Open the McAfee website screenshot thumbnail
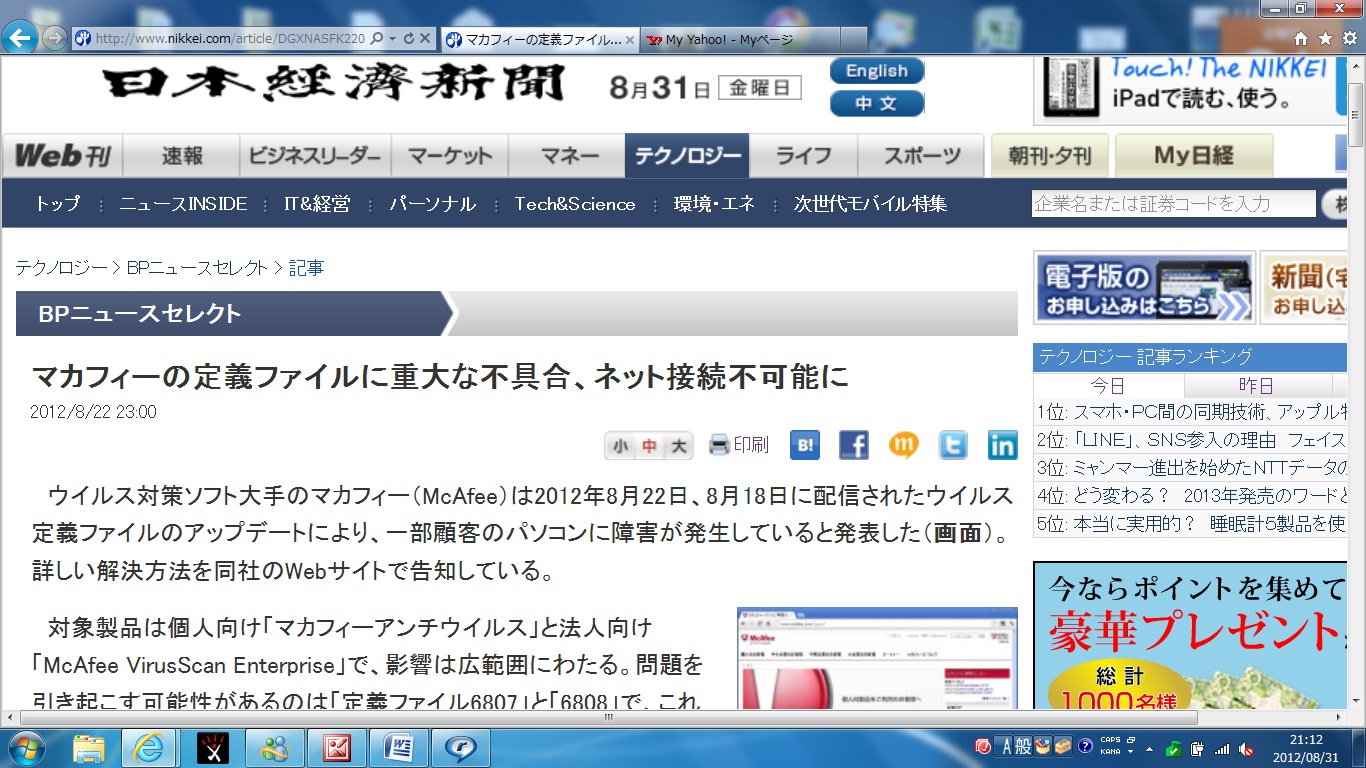 (877, 657)
